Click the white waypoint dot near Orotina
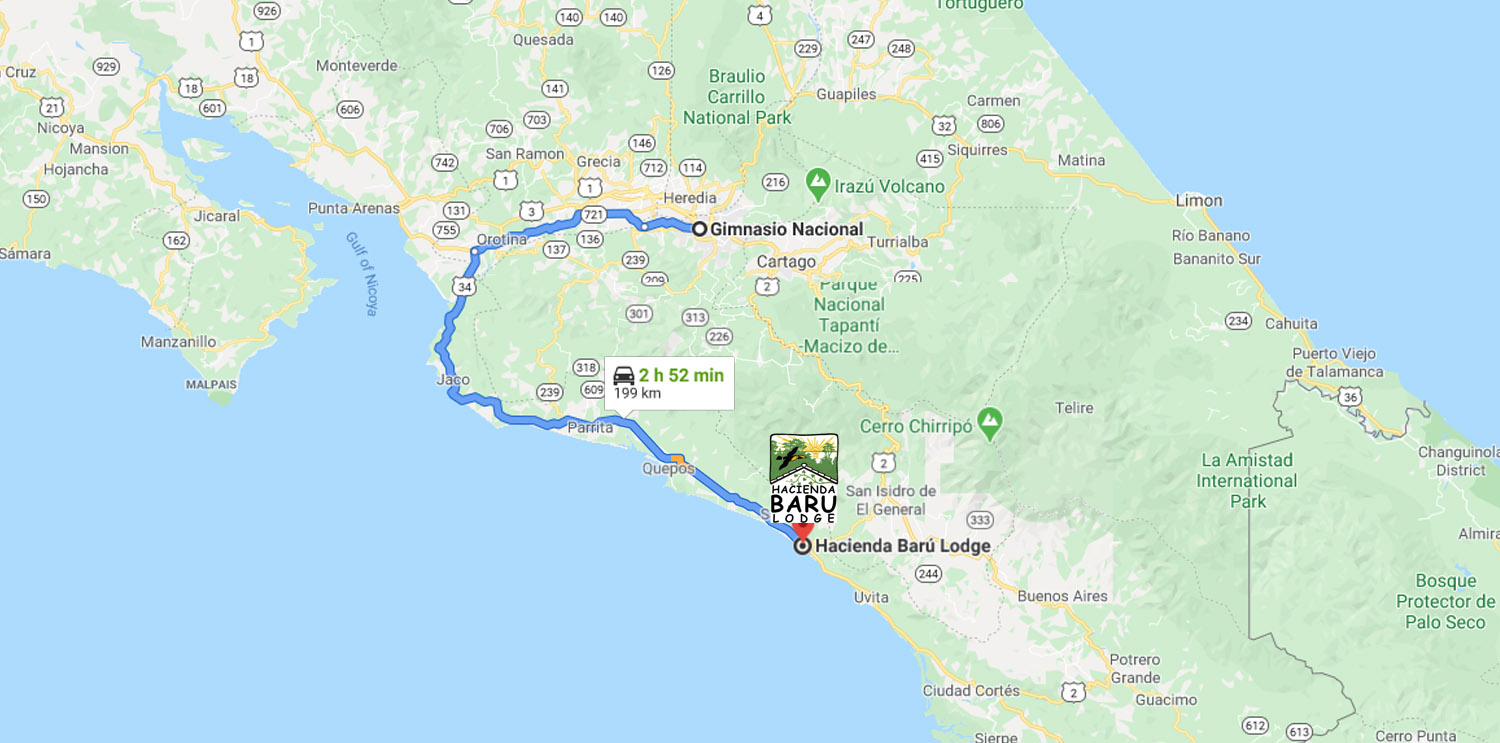 (x=475, y=251)
